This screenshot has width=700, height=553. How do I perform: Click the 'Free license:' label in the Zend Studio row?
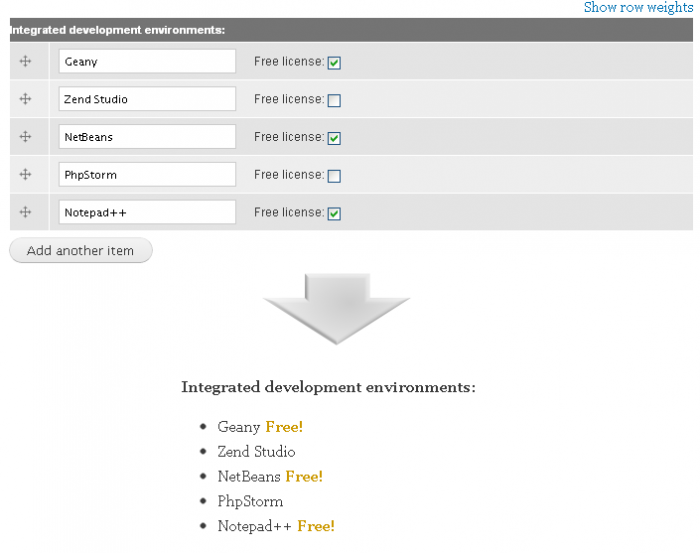click(289, 99)
